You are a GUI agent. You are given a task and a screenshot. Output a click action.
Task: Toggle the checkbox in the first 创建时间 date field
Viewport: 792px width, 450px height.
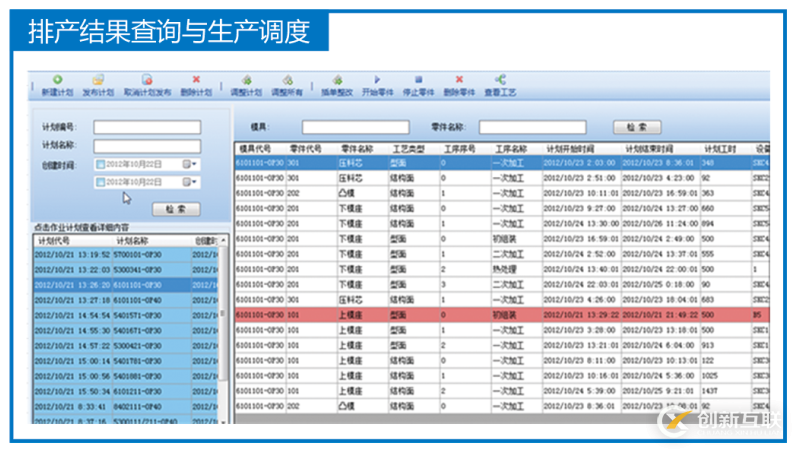(x=101, y=164)
